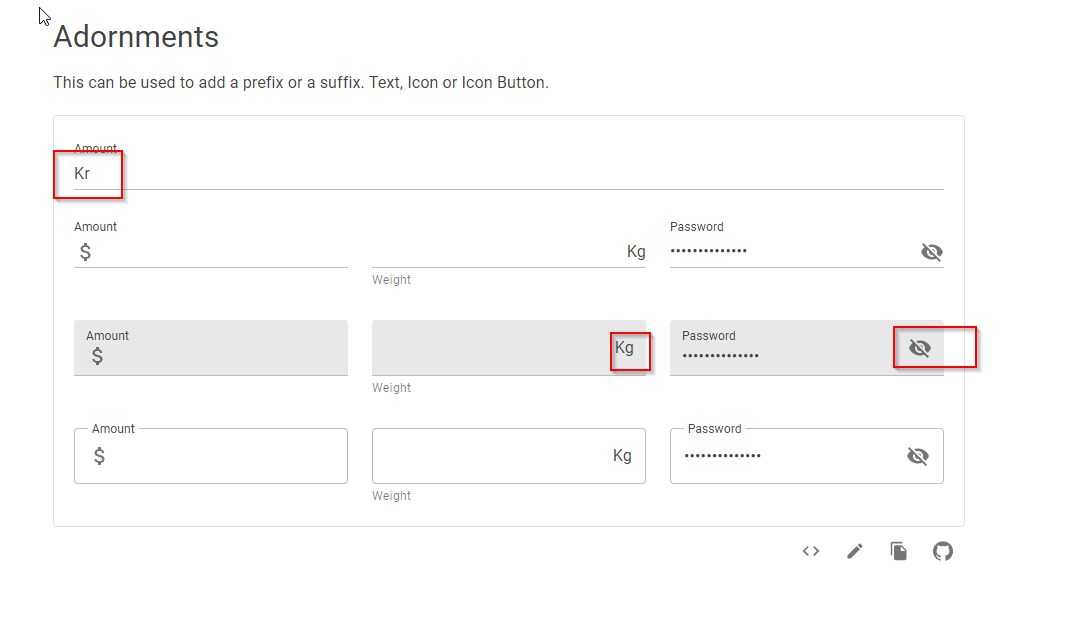
Task: Expand the code preview with the toggle
Action: [x=810, y=551]
